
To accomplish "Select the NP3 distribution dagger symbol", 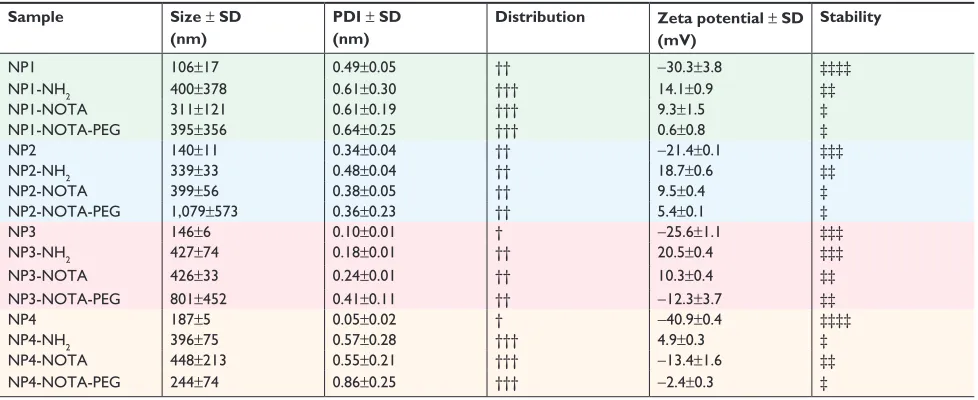I will [x=498, y=233].
